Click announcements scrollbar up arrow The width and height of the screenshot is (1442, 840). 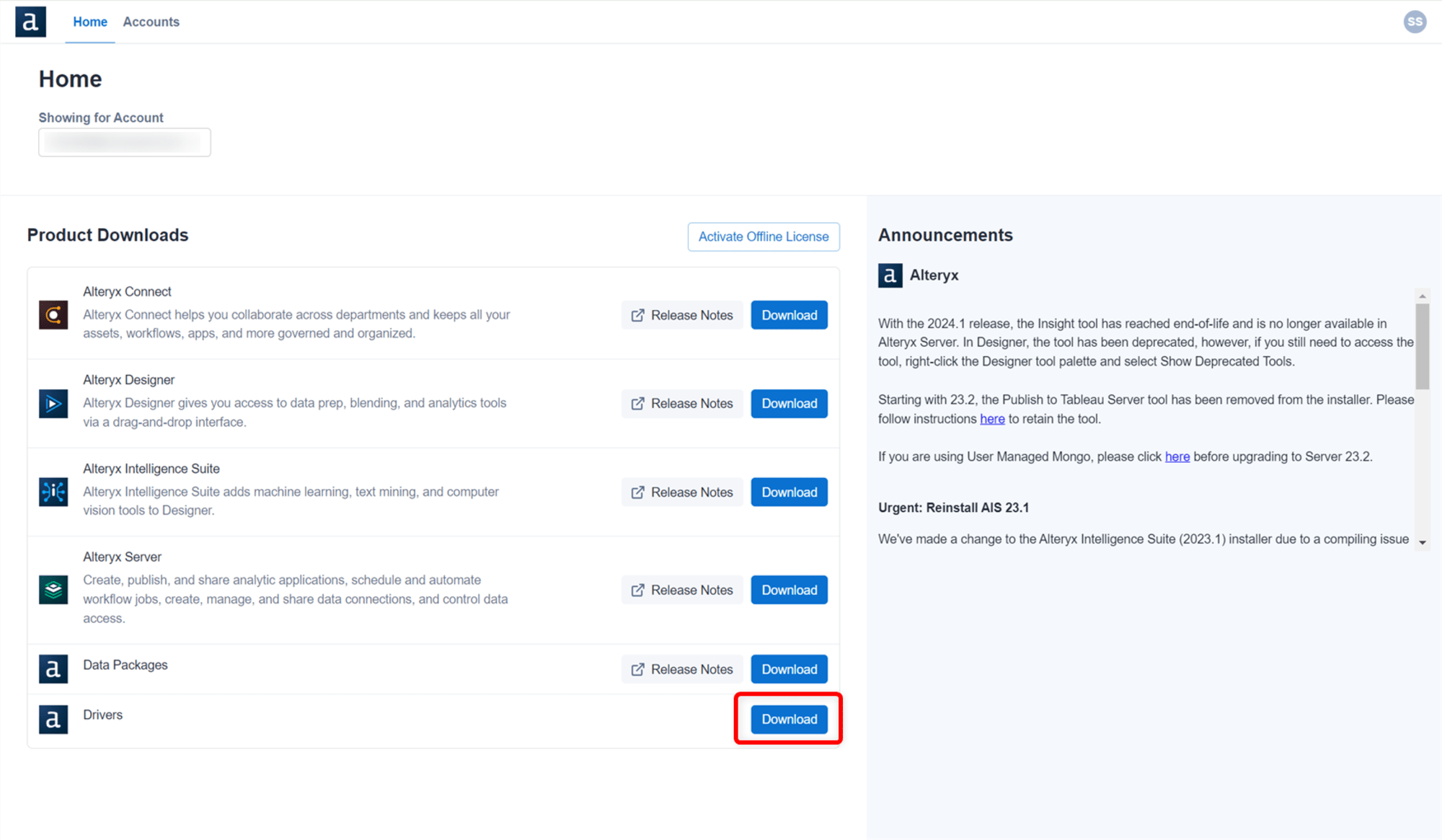click(1423, 296)
